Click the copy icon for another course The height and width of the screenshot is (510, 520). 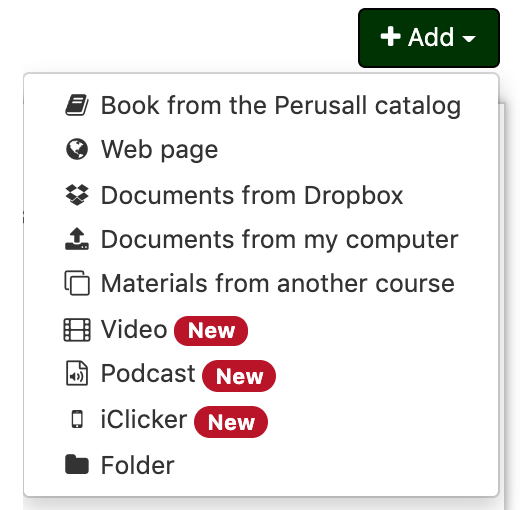pyautogui.click(x=77, y=283)
